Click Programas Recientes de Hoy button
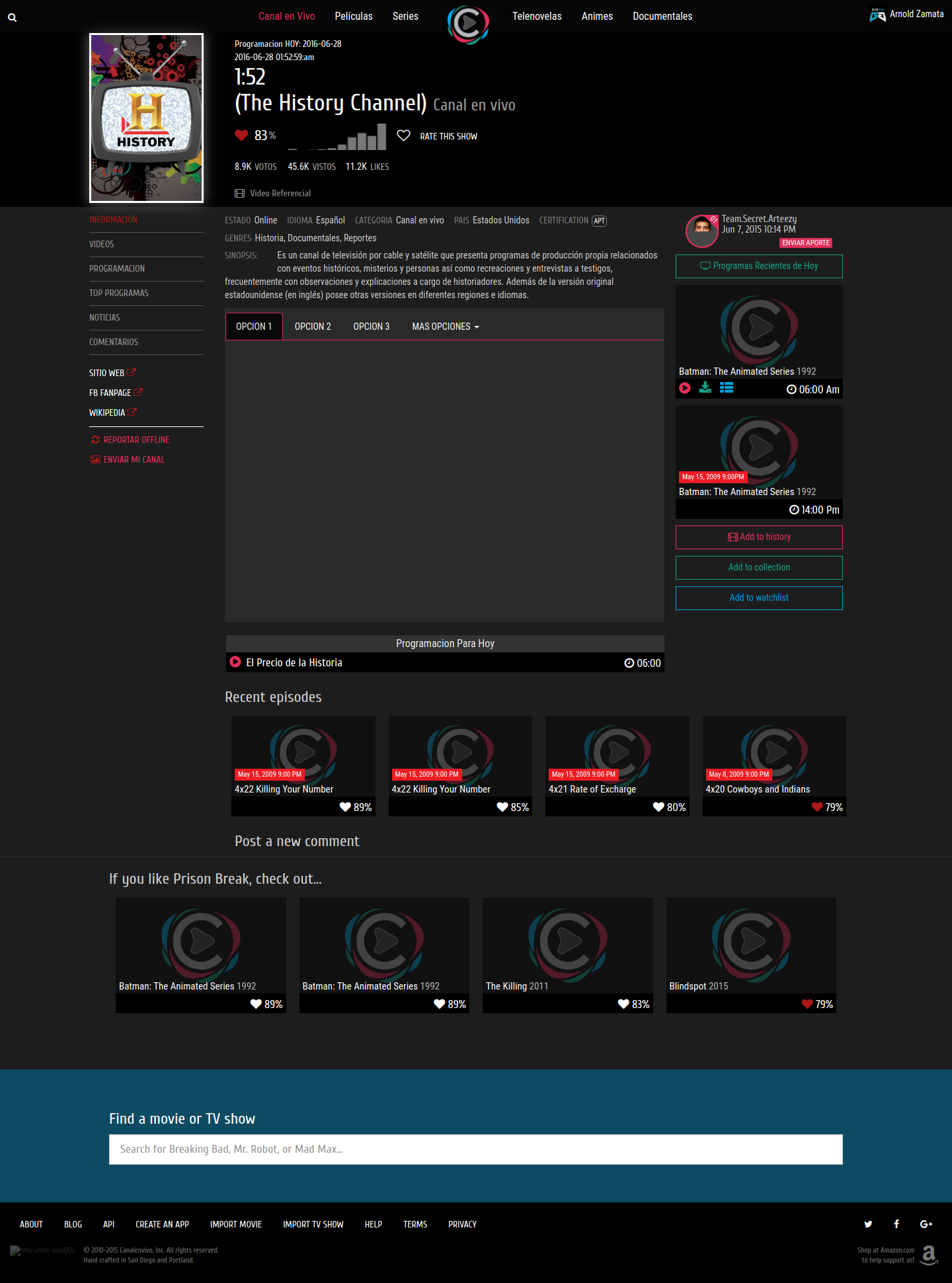The image size is (952, 1283). click(x=759, y=266)
